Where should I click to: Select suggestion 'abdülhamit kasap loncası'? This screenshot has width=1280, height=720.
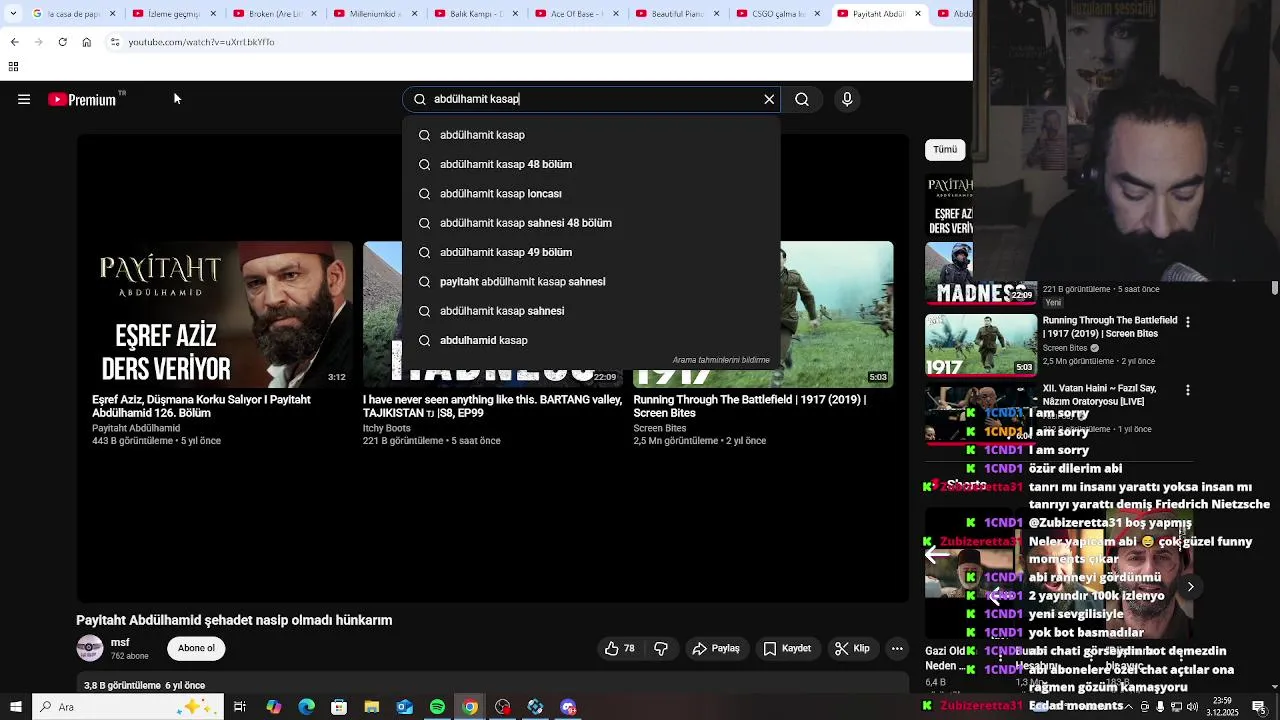[x=592, y=194]
